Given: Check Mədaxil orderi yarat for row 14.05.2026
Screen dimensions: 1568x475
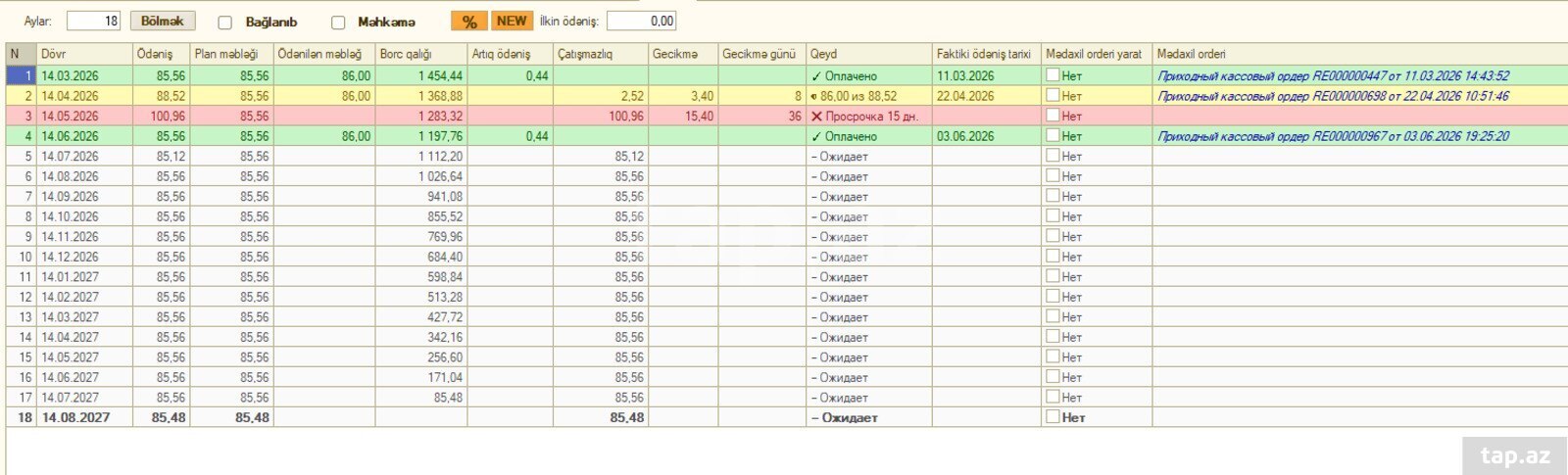Looking at the screenshot, I should (1052, 115).
